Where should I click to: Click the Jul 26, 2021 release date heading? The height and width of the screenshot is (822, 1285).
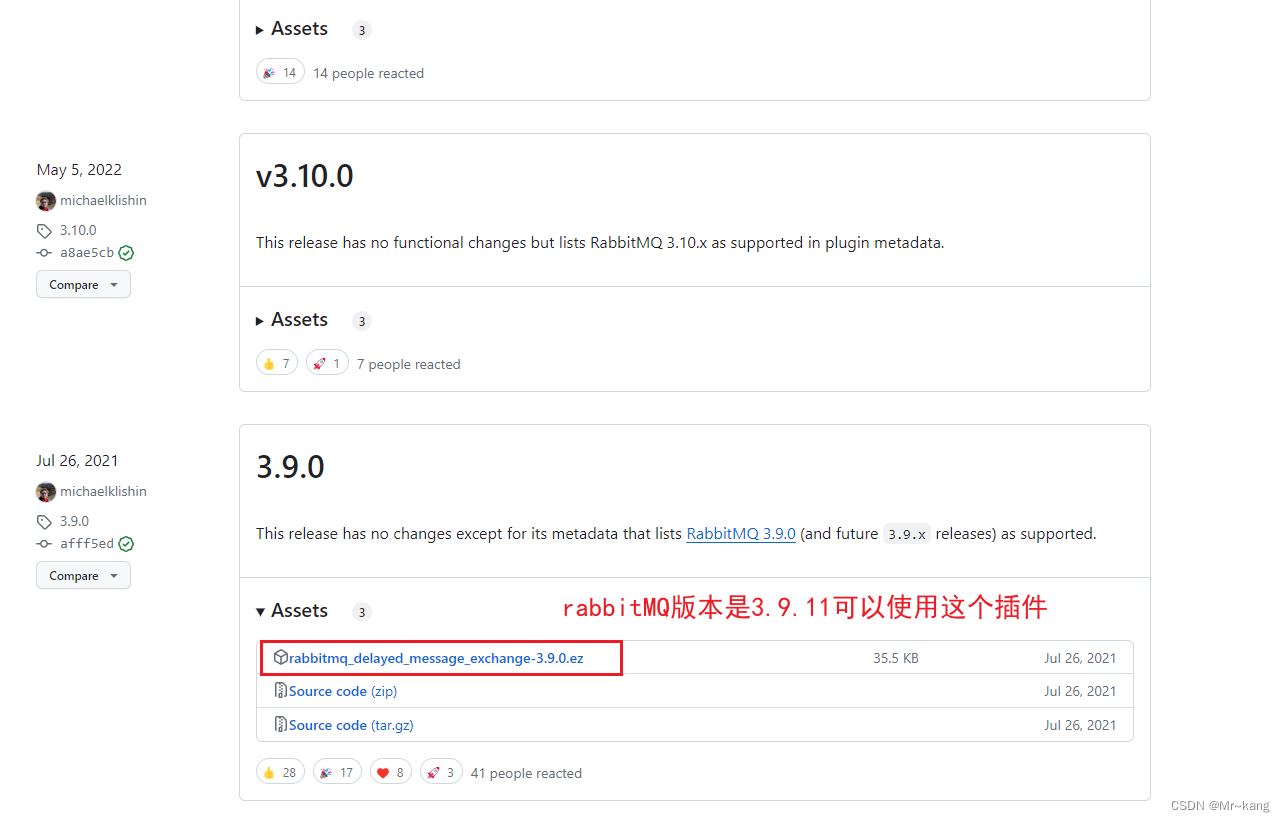click(77, 461)
